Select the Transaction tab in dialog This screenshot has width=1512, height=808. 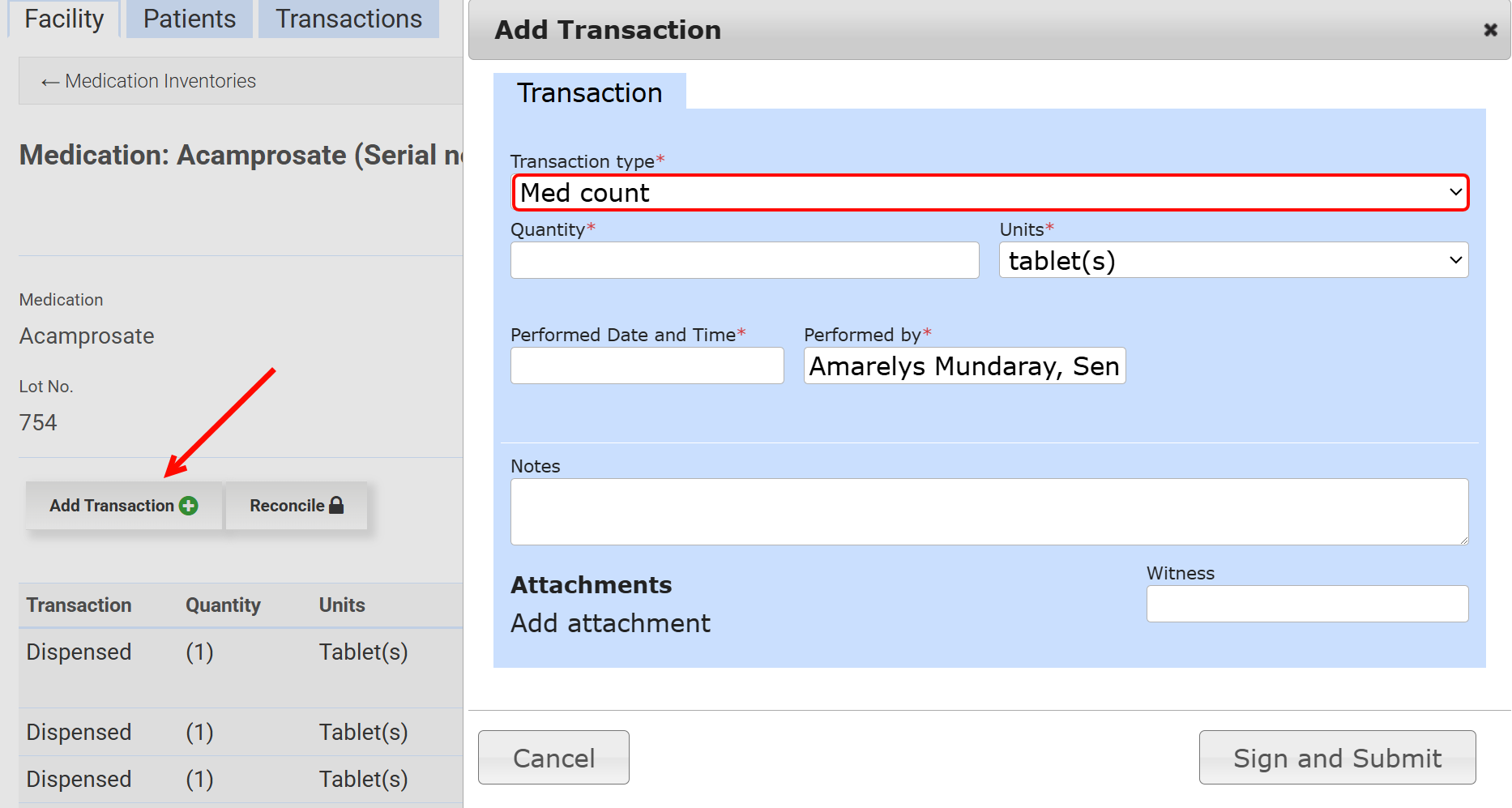point(589,92)
